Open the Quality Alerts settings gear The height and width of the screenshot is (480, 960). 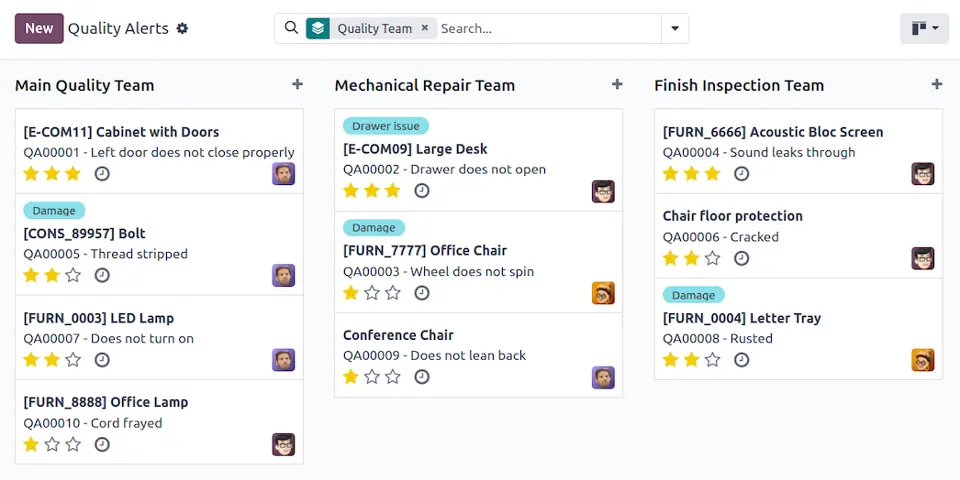pos(182,29)
